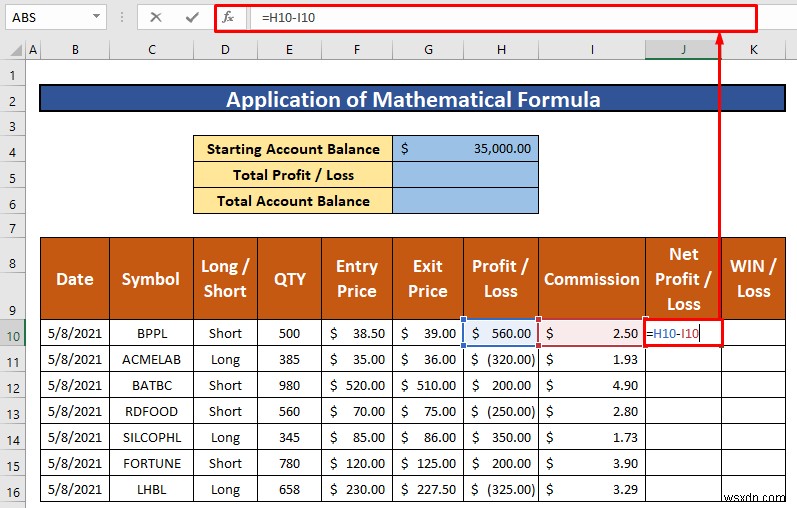Screen dimensions: 797x508
Task: Select commission 4.90 cell
Action: (x=592, y=385)
